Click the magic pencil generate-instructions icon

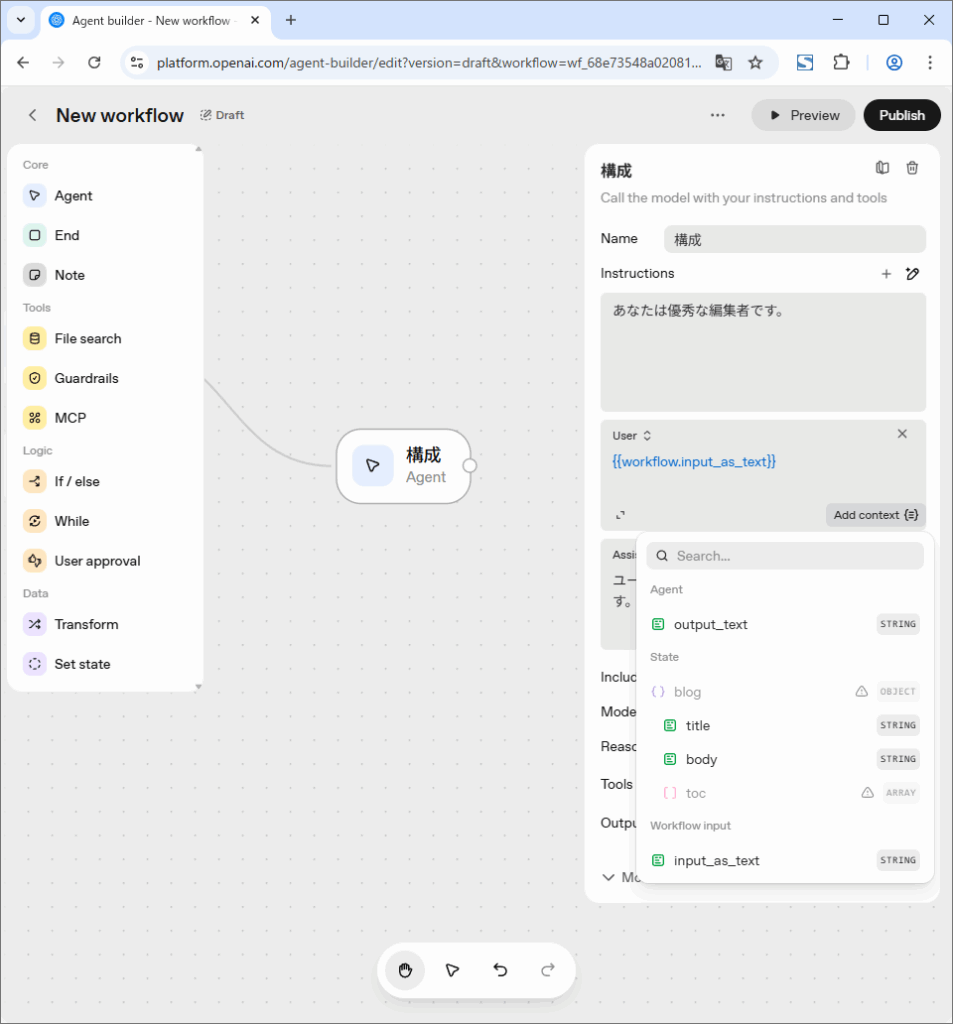[912, 274]
